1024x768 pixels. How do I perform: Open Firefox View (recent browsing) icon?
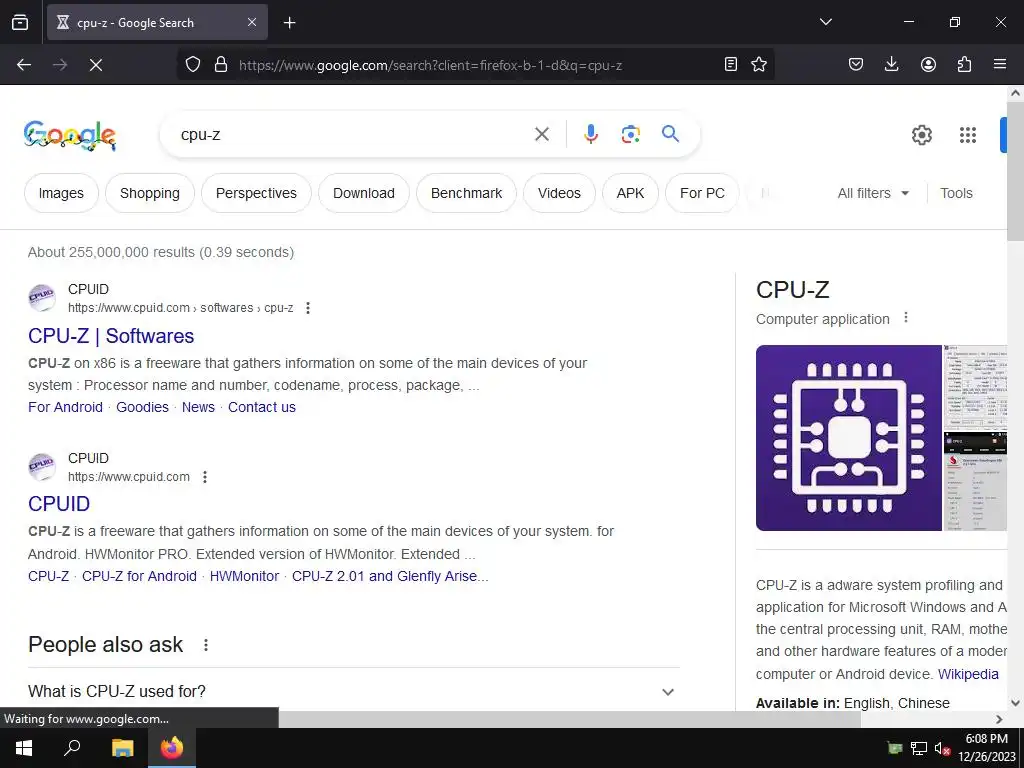(20, 22)
